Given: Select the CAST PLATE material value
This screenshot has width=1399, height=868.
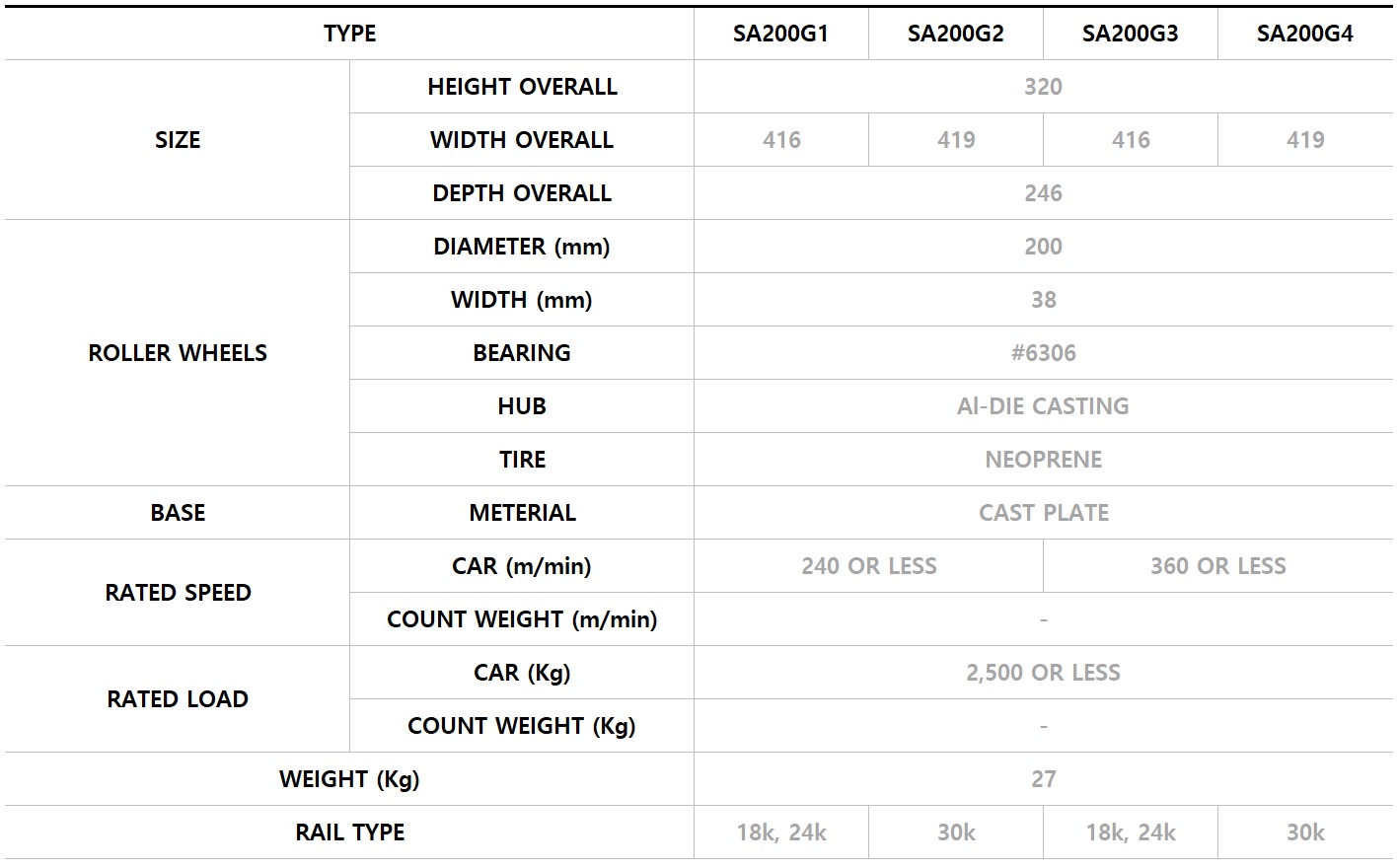Looking at the screenshot, I should [x=1043, y=513].
